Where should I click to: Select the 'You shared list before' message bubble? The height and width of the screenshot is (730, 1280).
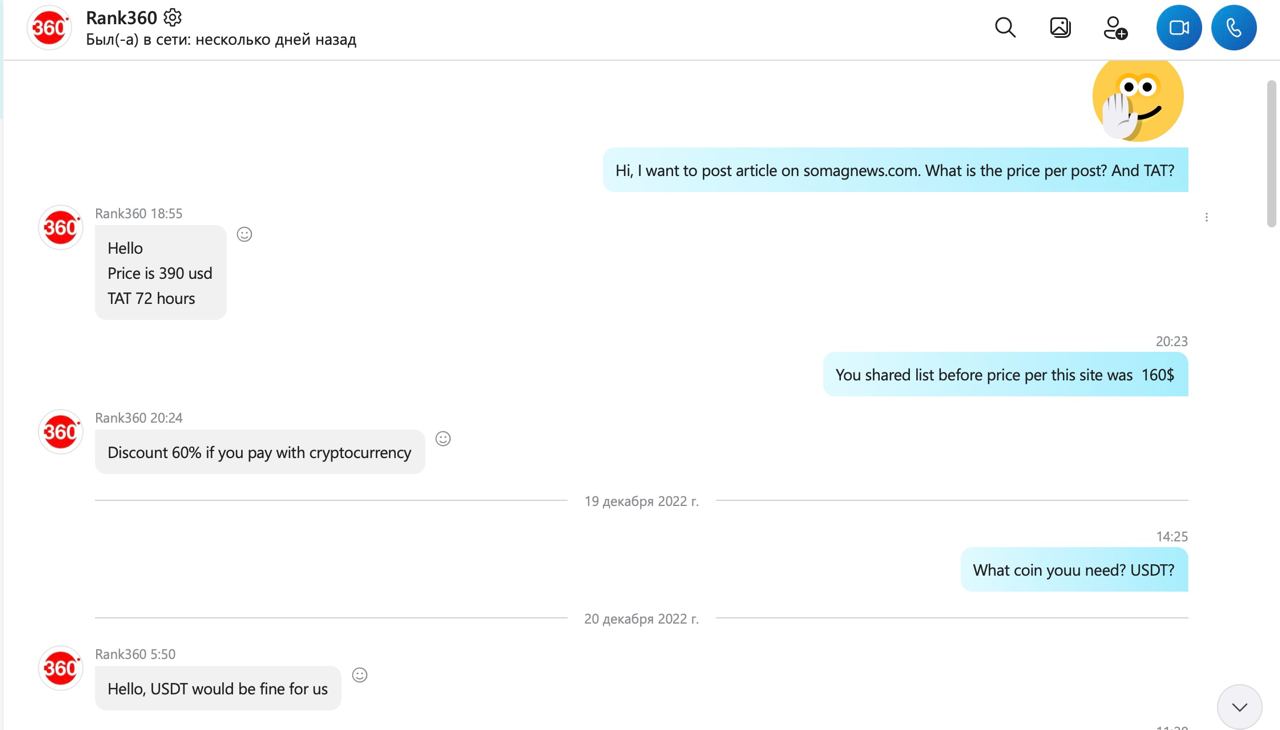(x=1005, y=375)
